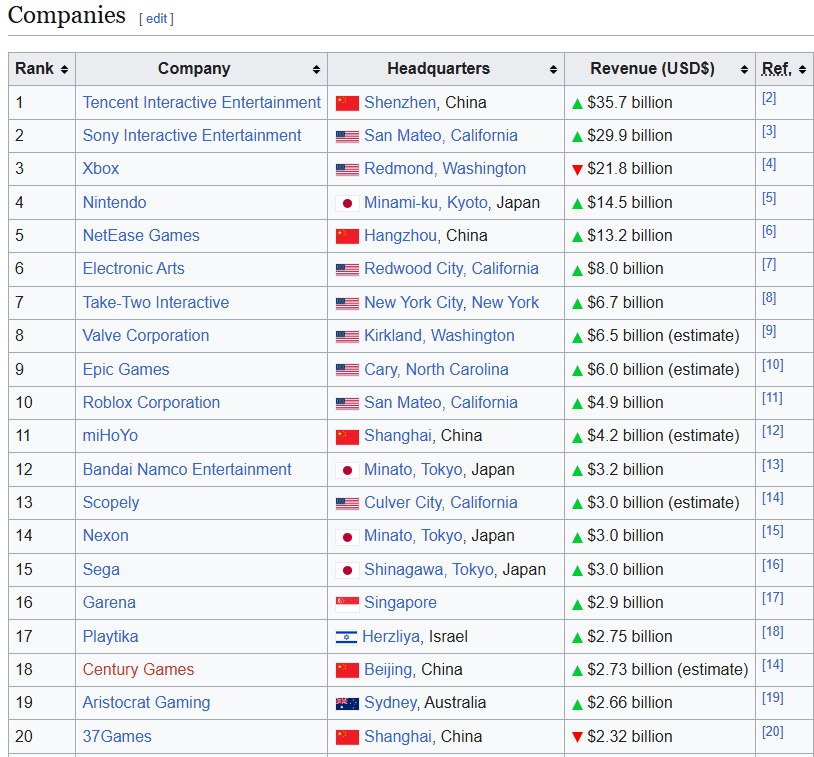Open the Hangzhou link

[400, 236]
